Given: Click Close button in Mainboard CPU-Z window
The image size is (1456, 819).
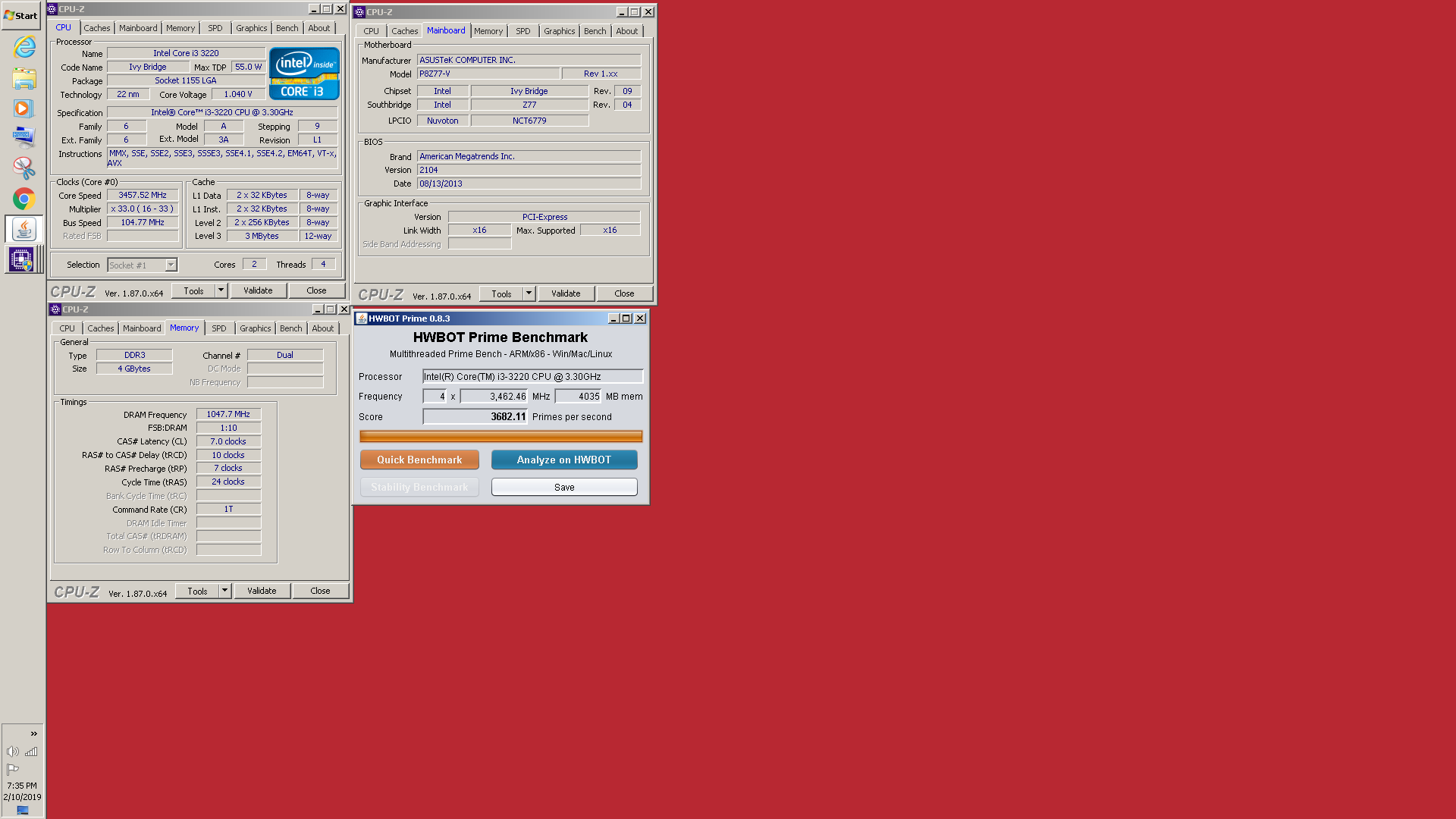Looking at the screenshot, I should [x=624, y=293].
